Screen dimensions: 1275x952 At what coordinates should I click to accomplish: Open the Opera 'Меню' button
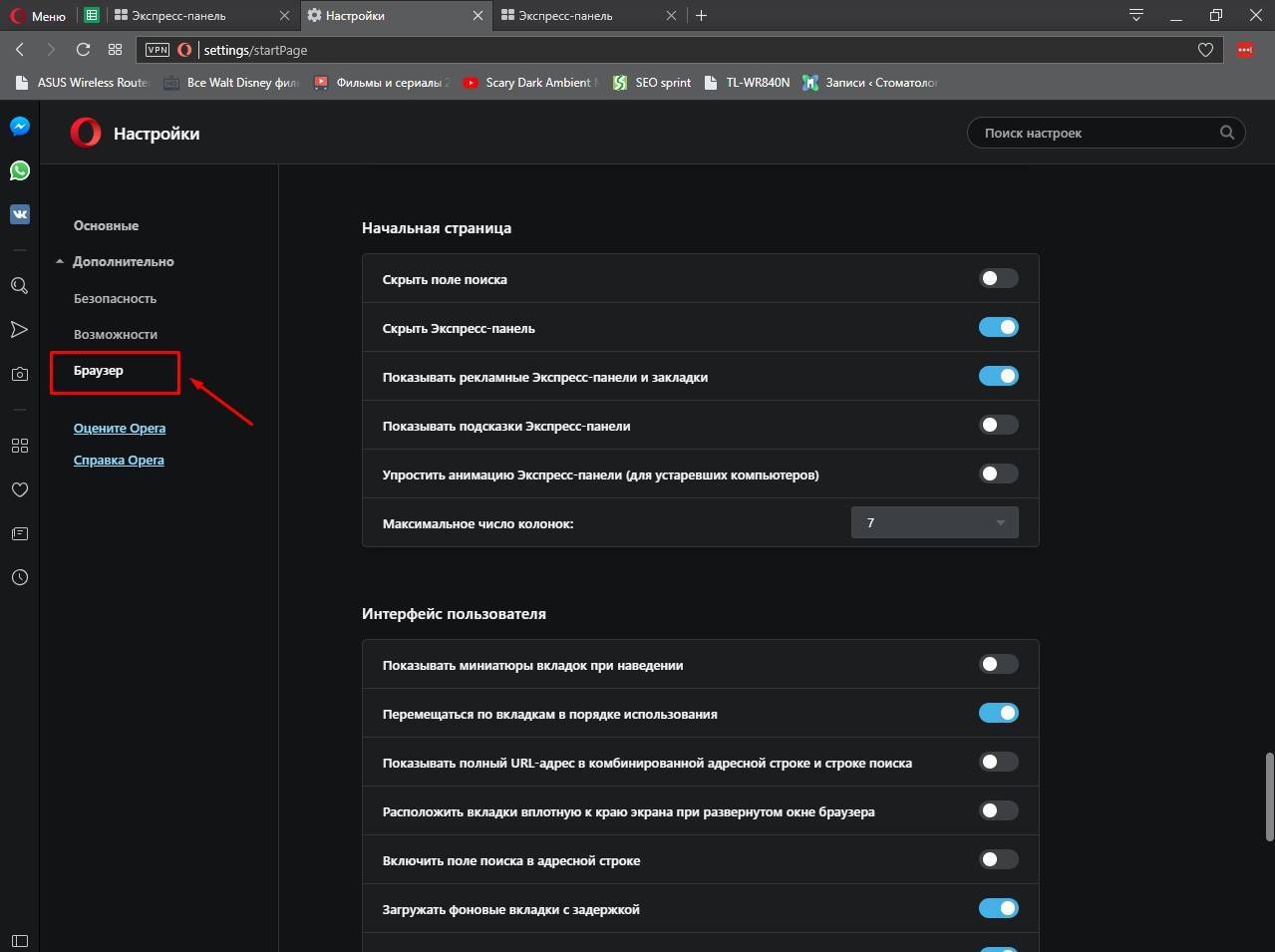38,16
